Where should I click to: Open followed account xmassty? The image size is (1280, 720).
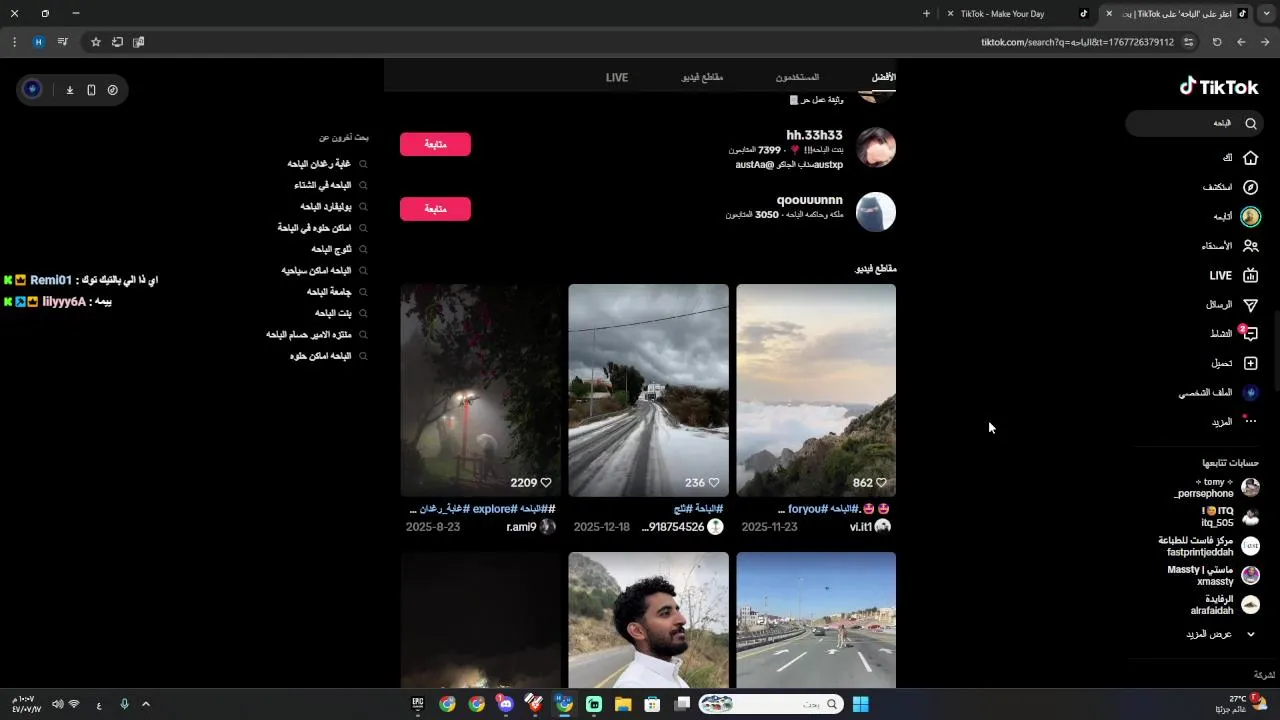1213,575
